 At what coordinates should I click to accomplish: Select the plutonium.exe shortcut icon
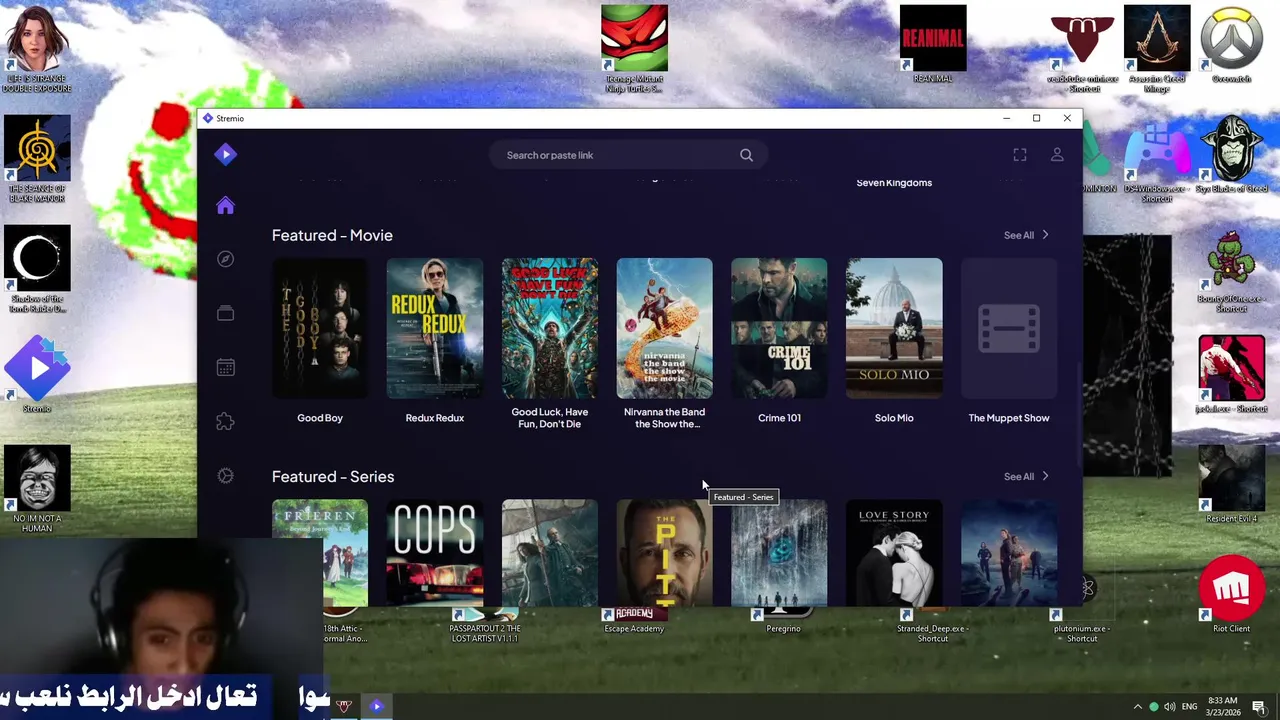click(x=1082, y=625)
